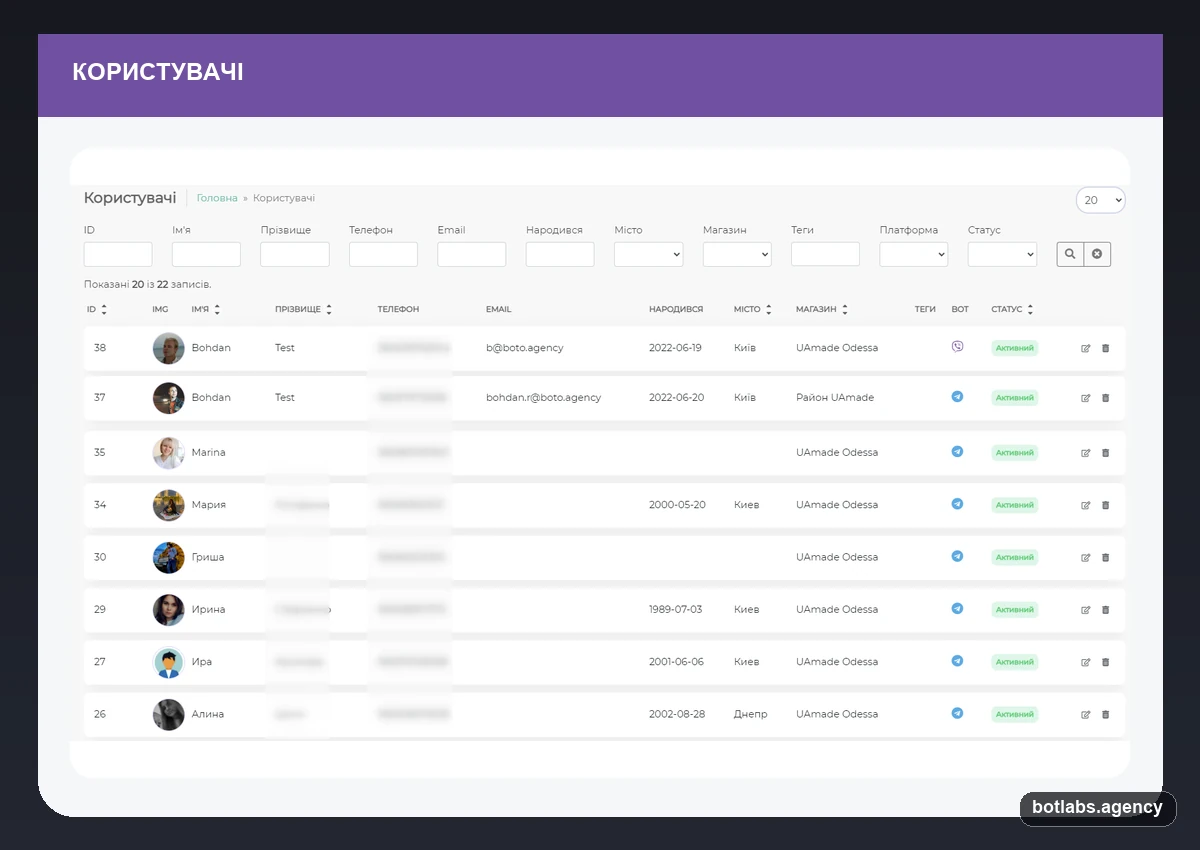Sort table by Ім'я column header
The height and width of the screenshot is (850, 1200).
point(206,309)
